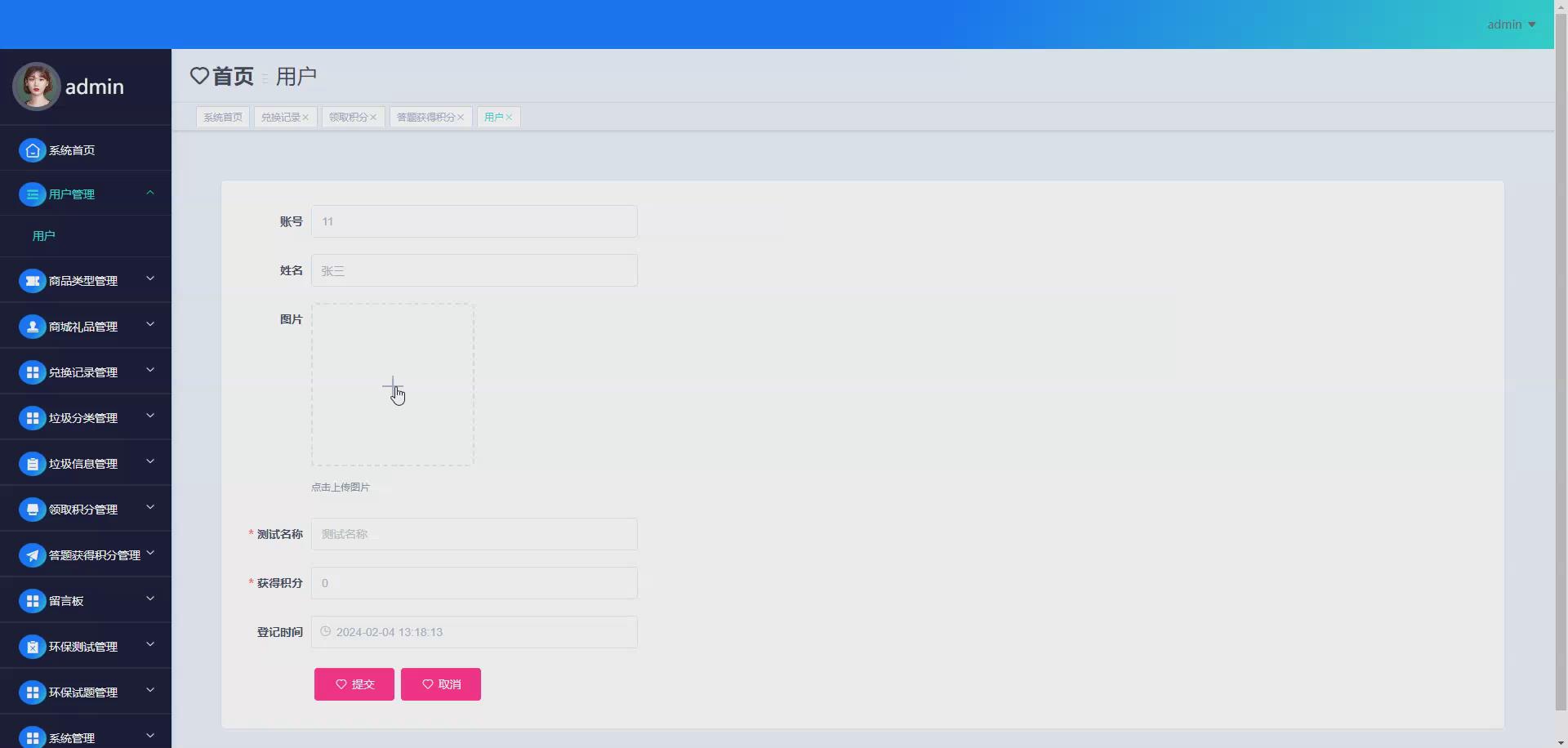Expand the 环保试题管理 chevron

click(x=150, y=691)
